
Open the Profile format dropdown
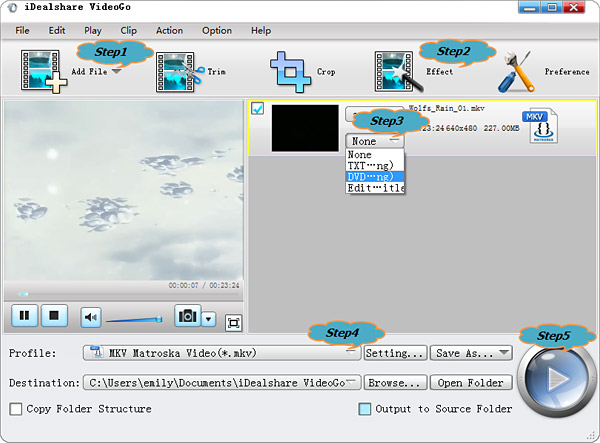(x=222, y=353)
